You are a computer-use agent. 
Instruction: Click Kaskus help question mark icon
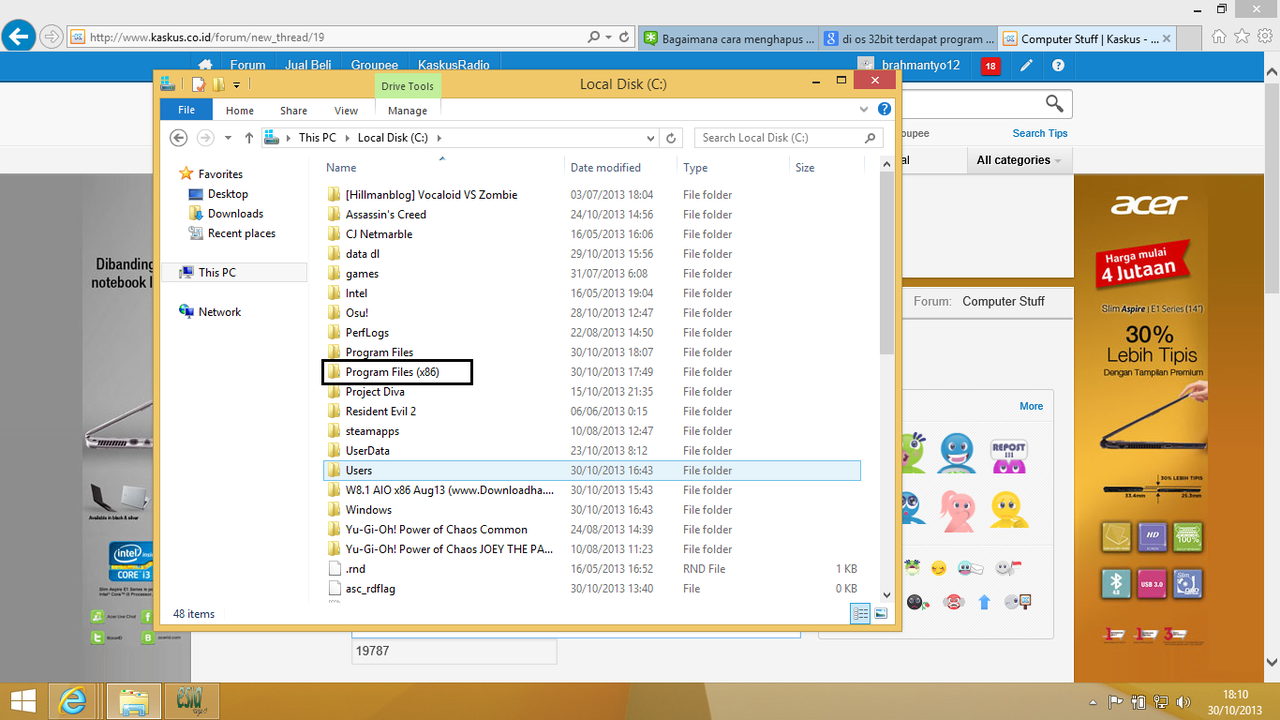pos(1058,66)
